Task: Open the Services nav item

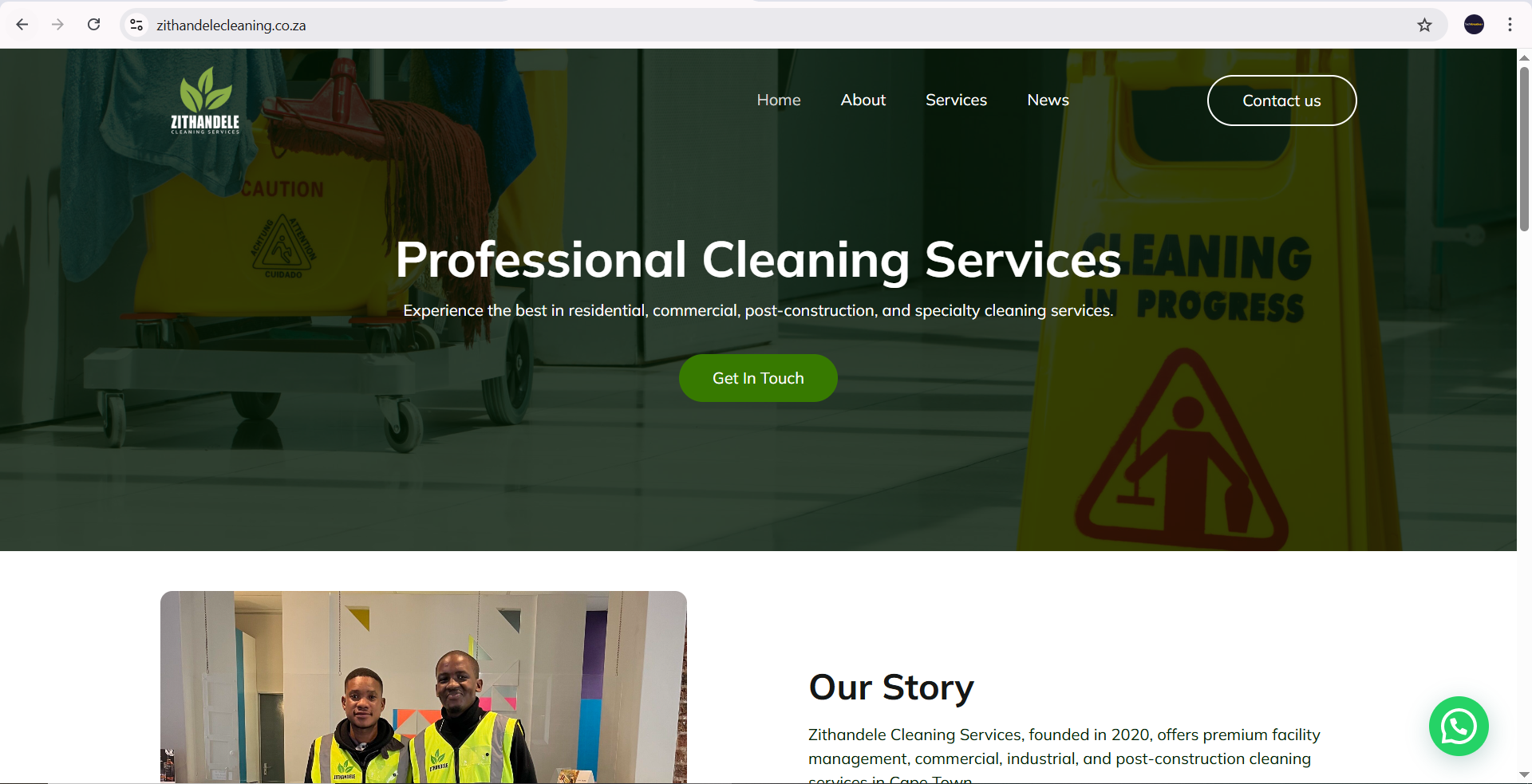Action: point(956,100)
